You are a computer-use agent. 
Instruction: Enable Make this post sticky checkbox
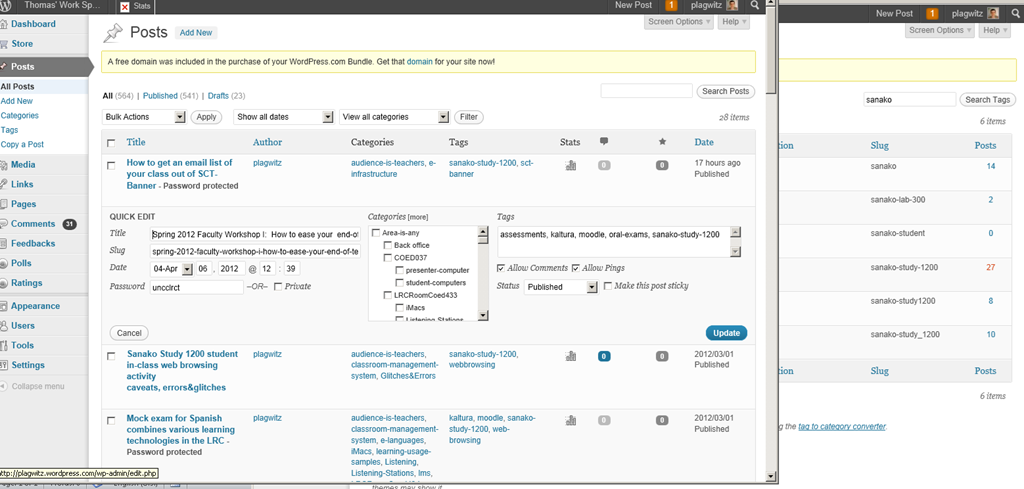607,287
